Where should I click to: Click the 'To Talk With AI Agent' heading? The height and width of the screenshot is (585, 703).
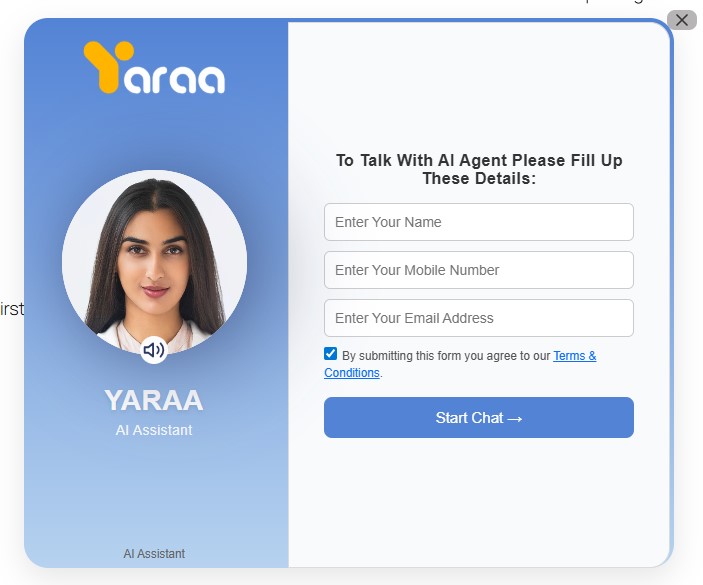[x=479, y=160]
